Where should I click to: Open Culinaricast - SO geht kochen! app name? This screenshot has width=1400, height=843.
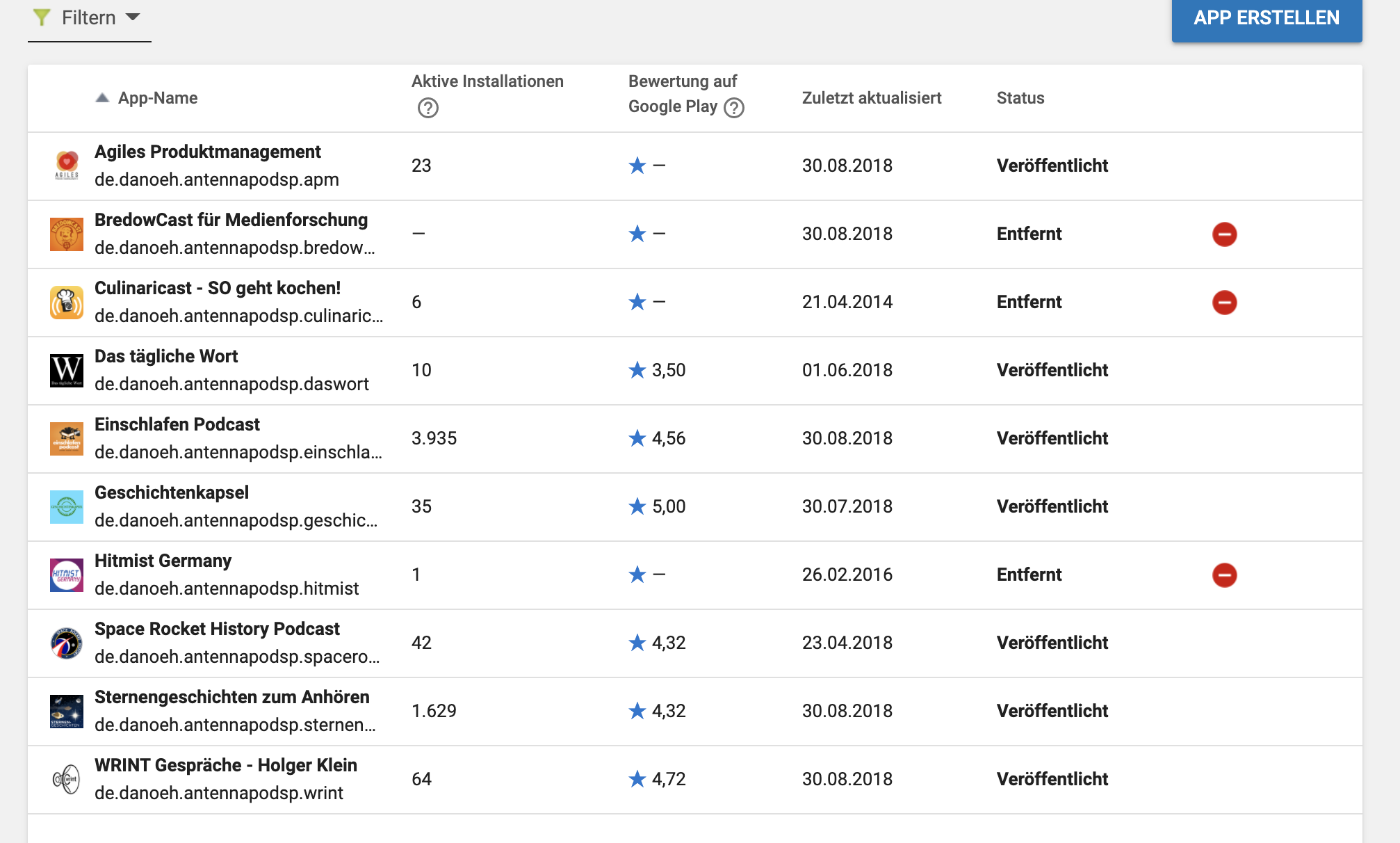pos(218,288)
